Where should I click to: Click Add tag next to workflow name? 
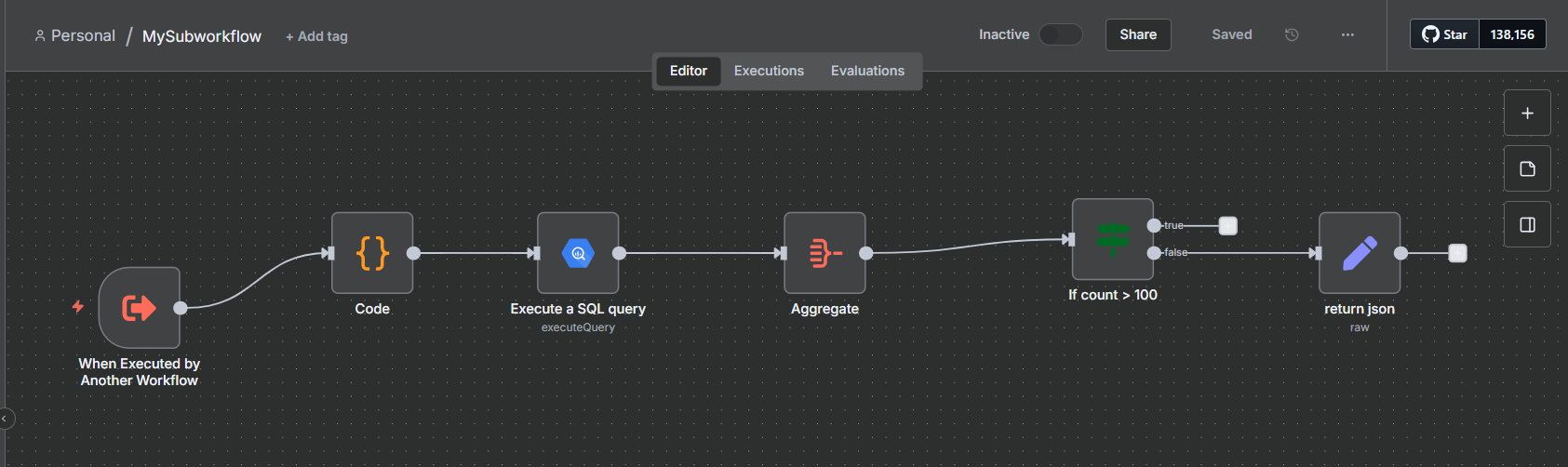316,36
